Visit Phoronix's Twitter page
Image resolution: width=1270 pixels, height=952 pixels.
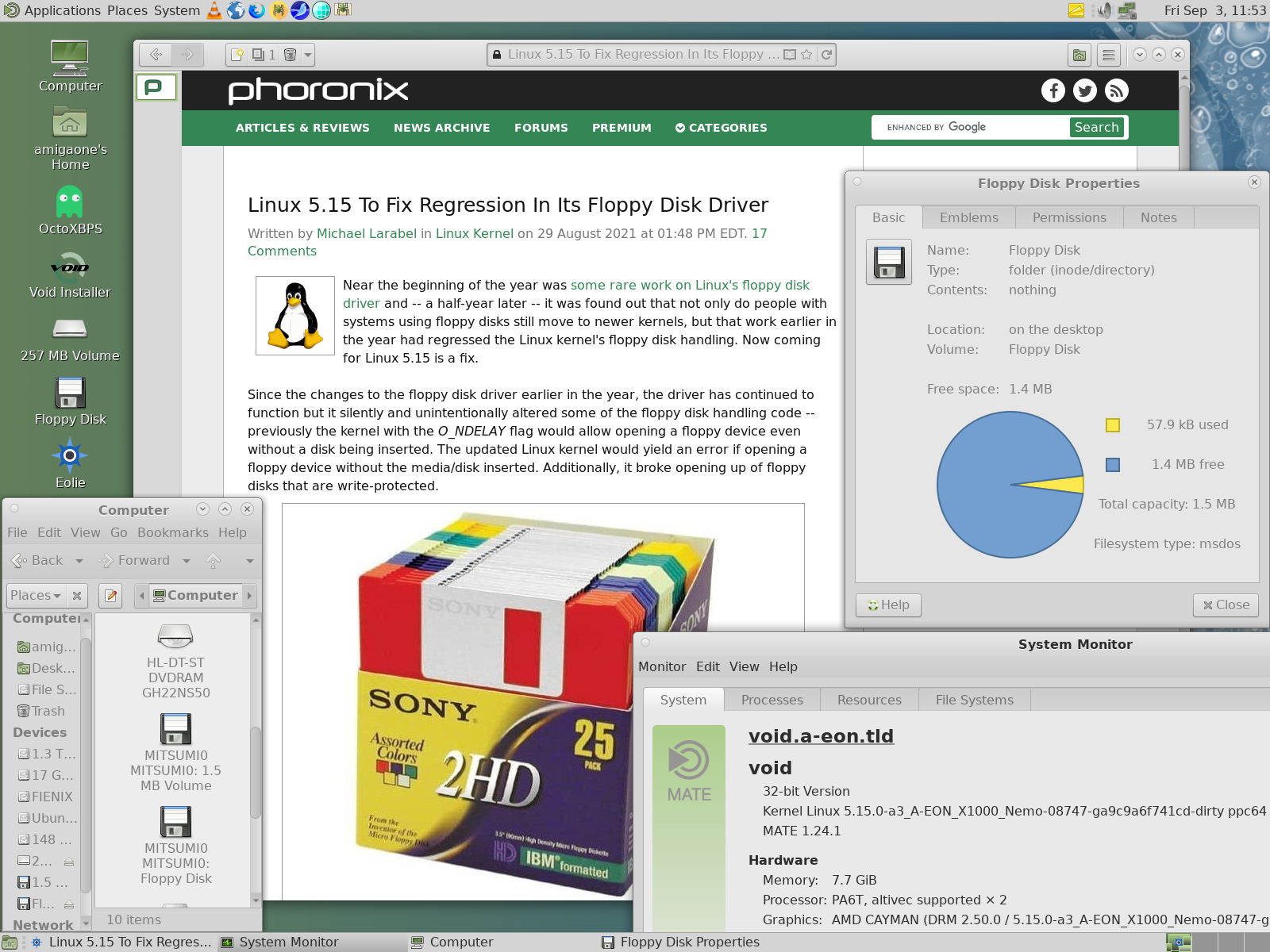click(x=1085, y=90)
